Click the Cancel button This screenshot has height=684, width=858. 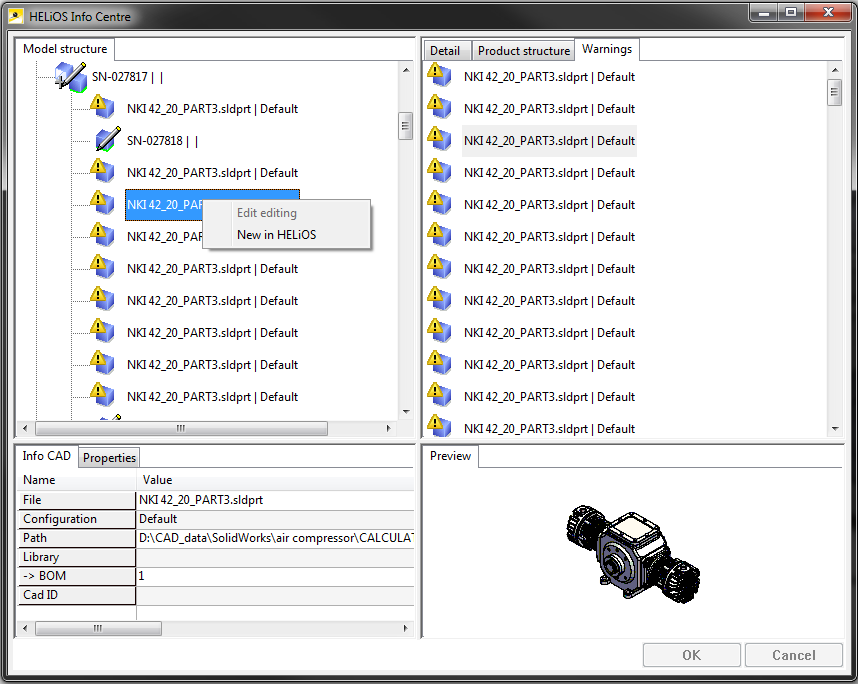(x=793, y=655)
